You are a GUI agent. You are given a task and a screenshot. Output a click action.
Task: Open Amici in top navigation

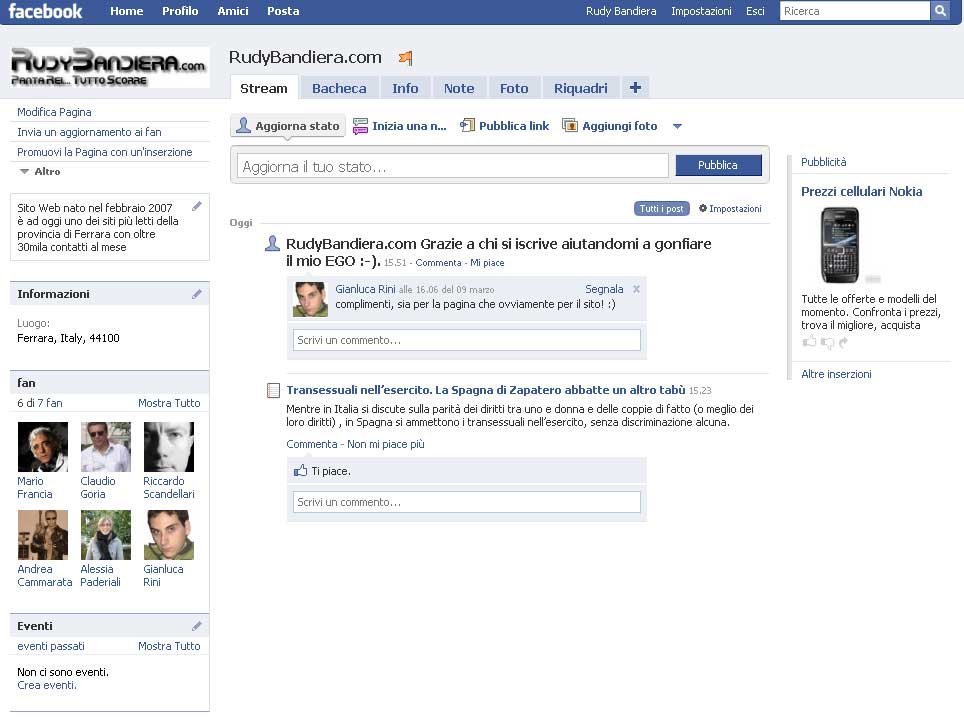[232, 11]
